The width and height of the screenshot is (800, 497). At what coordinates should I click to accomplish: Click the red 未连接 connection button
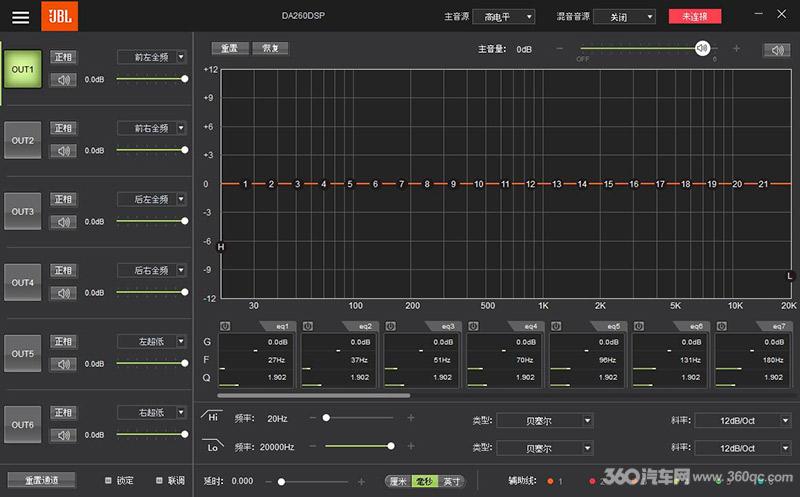(695, 16)
